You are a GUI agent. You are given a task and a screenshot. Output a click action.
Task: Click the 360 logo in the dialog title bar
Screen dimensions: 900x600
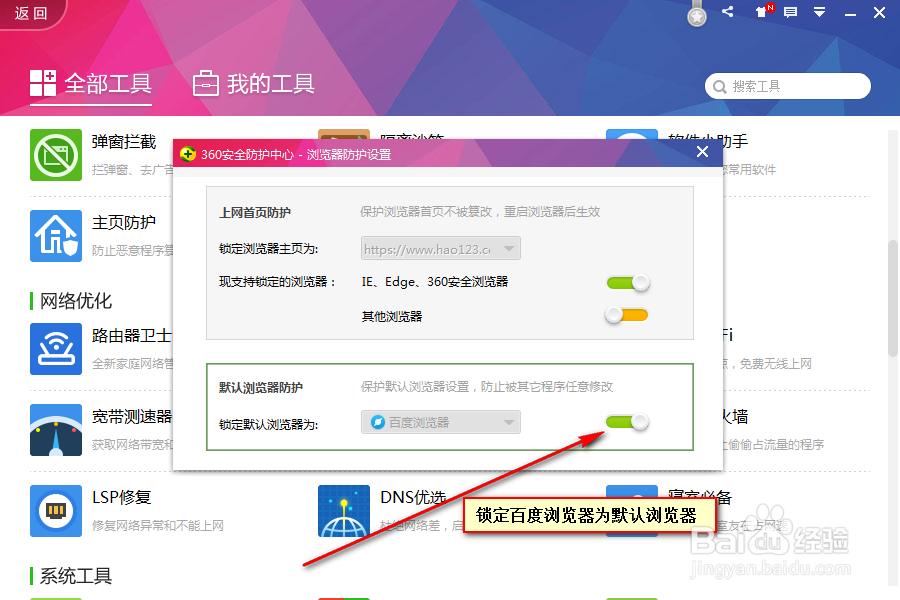(x=188, y=154)
